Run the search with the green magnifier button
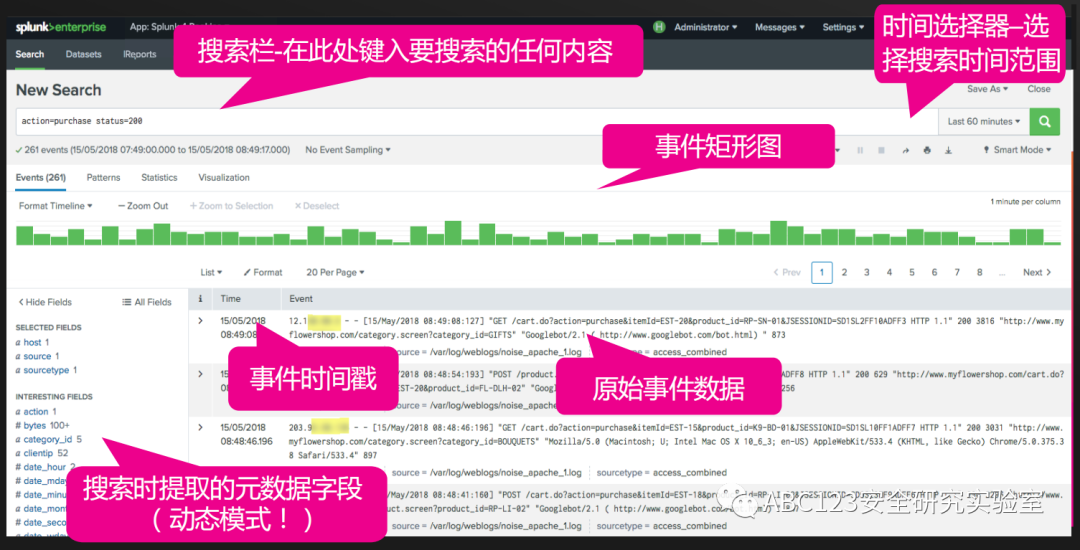 tap(1044, 121)
